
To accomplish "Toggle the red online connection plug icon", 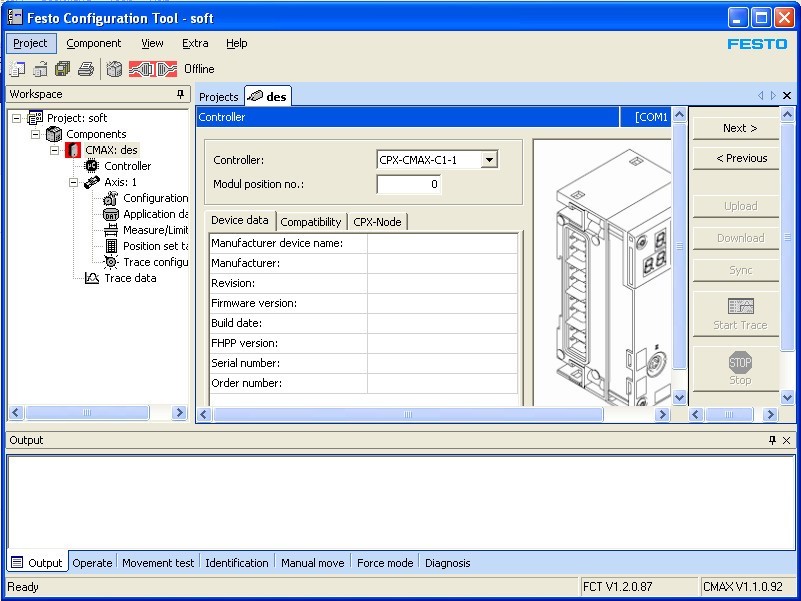I will (153, 69).
